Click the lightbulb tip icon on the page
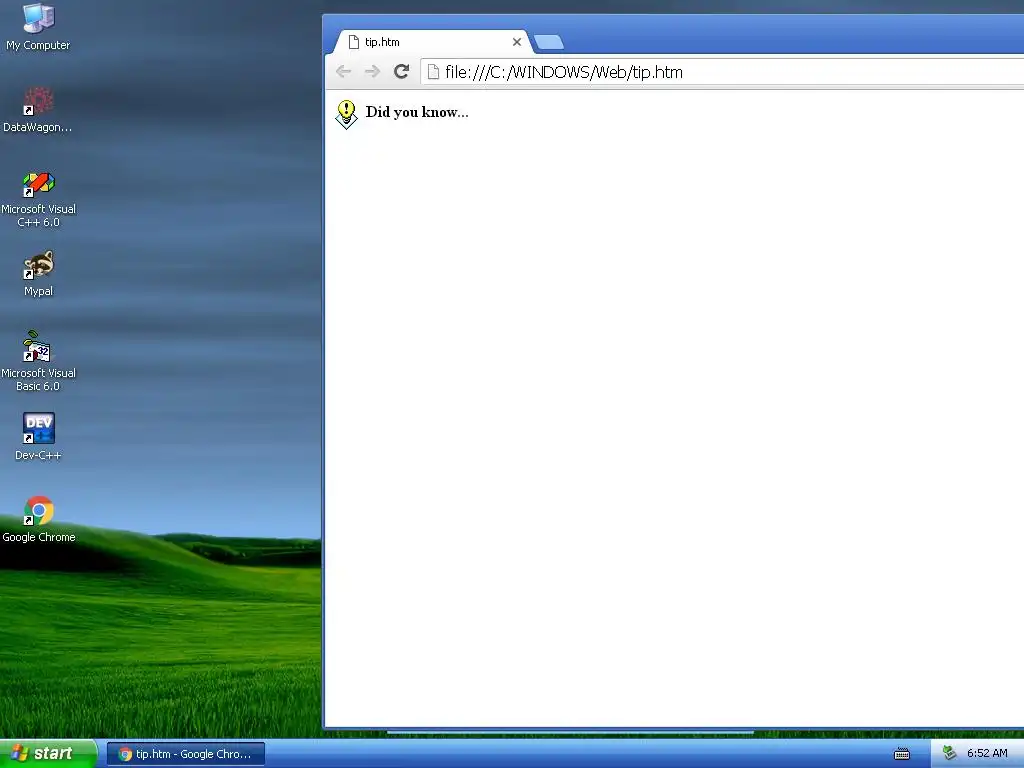Screen dimensions: 1024x768 346,114
